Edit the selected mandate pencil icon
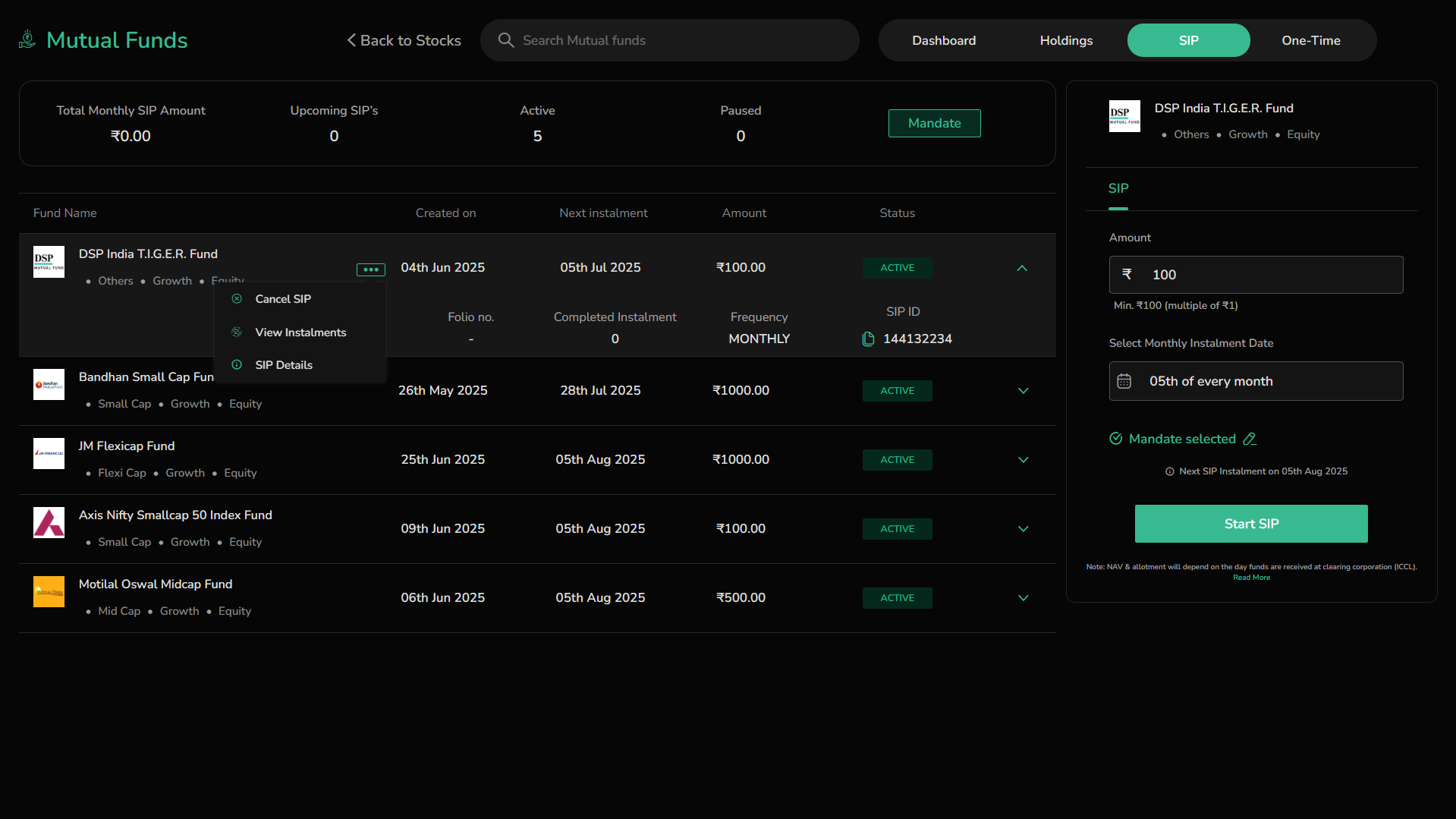The width and height of the screenshot is (1456, 819). pos(1250,439)
